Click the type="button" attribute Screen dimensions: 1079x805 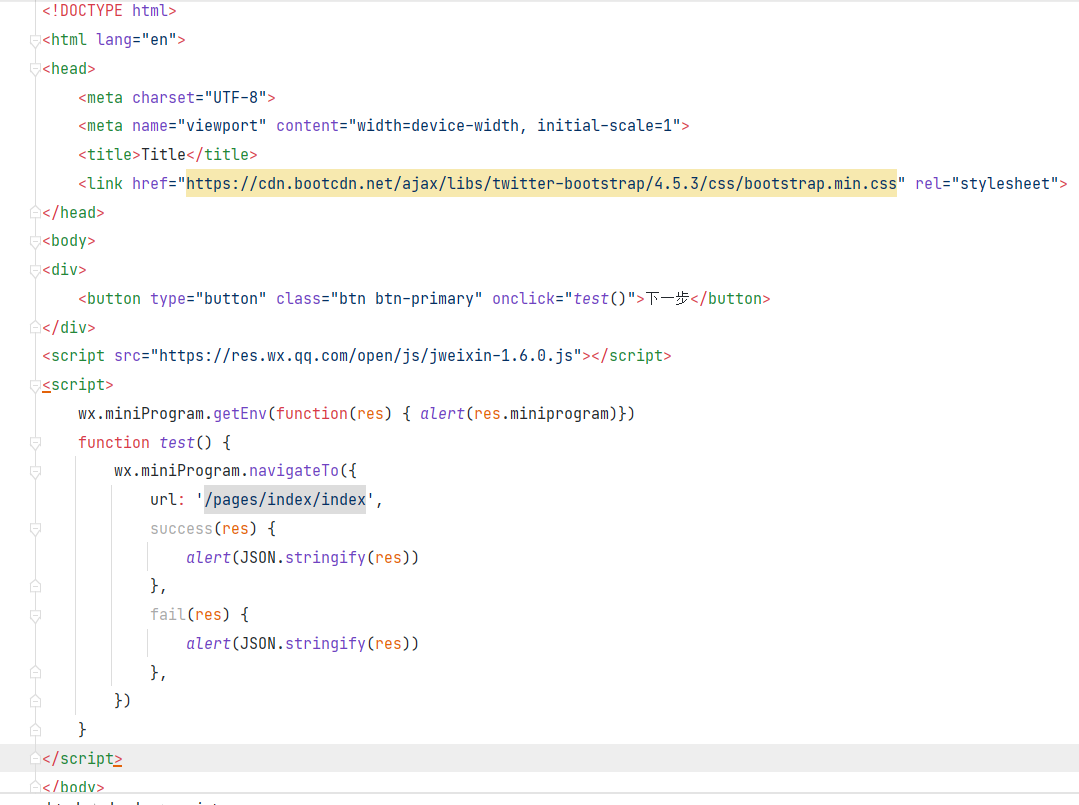(208, 299)
